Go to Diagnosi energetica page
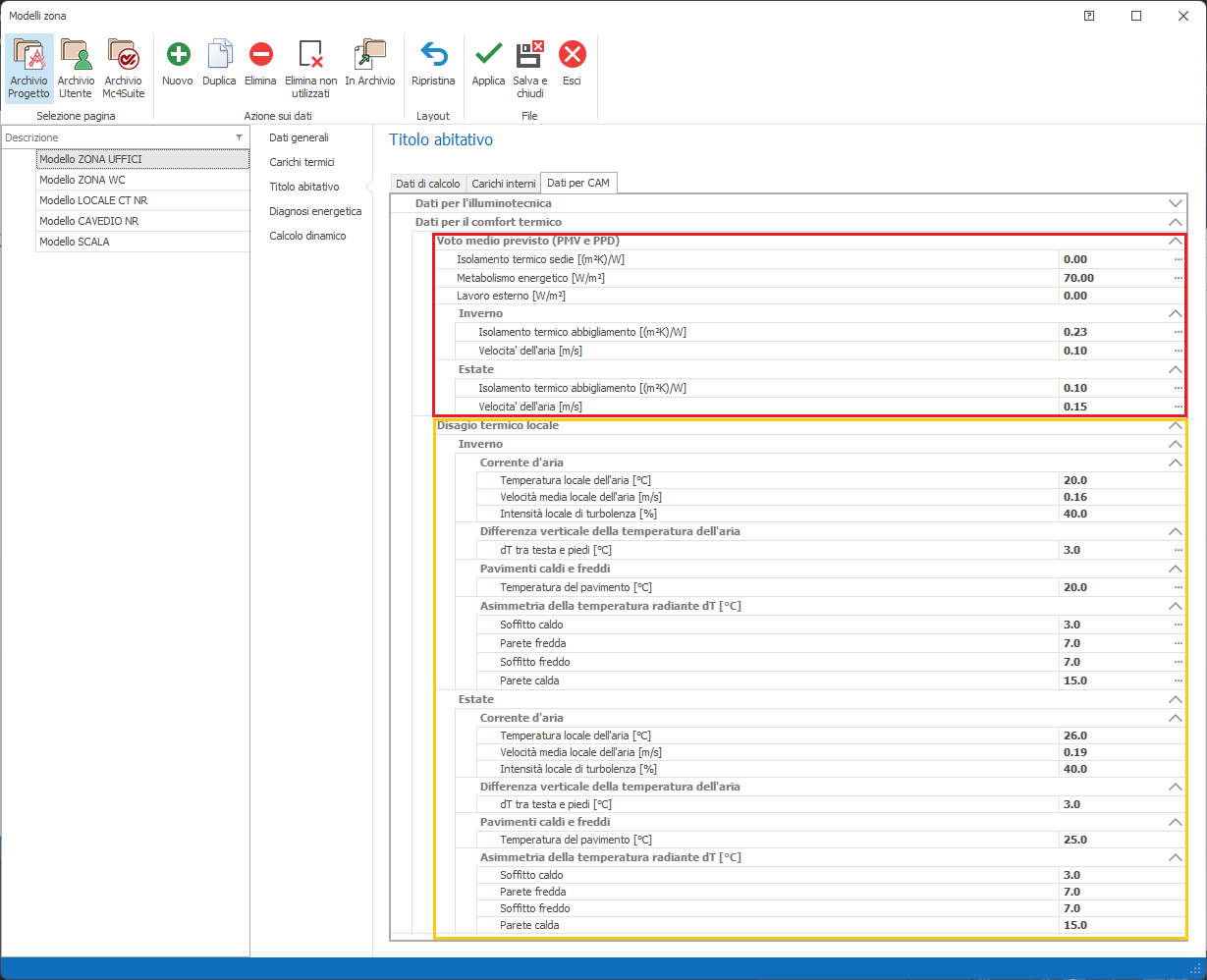The height and width of the screenshot is (980, 1207). point(315,211)
